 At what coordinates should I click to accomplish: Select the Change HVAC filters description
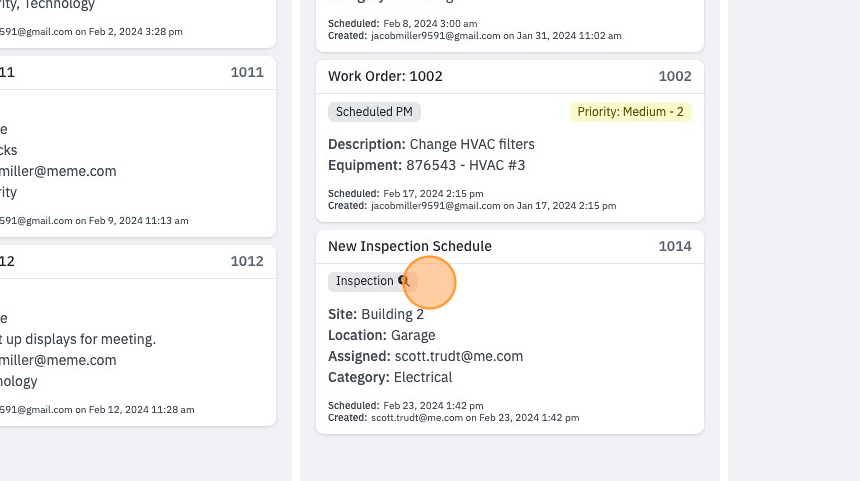point(472,144)
